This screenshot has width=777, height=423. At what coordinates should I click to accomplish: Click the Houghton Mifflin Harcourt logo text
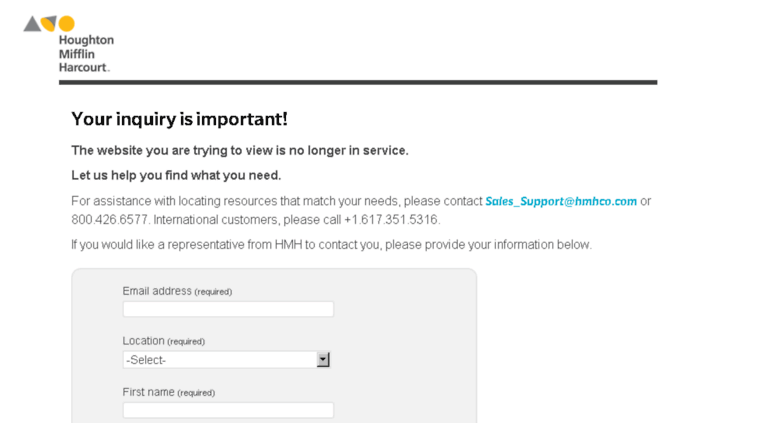coord(86,53)
